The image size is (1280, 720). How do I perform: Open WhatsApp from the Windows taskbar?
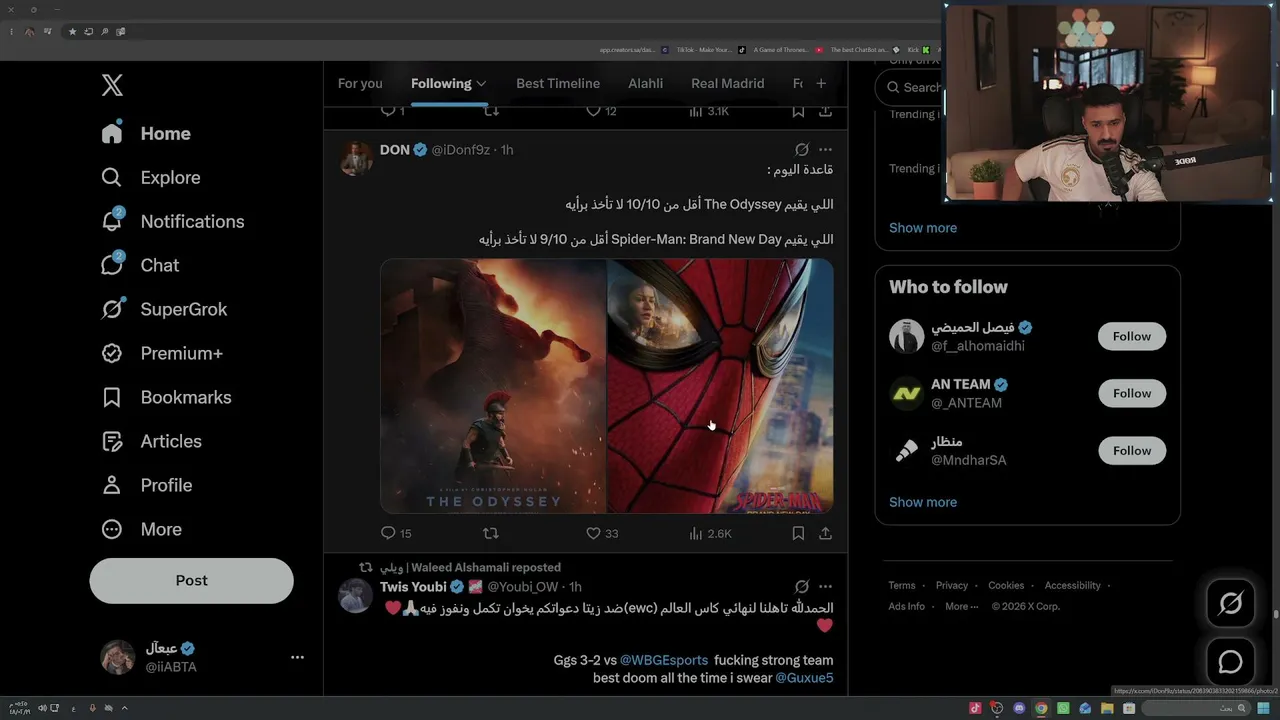1063,708
